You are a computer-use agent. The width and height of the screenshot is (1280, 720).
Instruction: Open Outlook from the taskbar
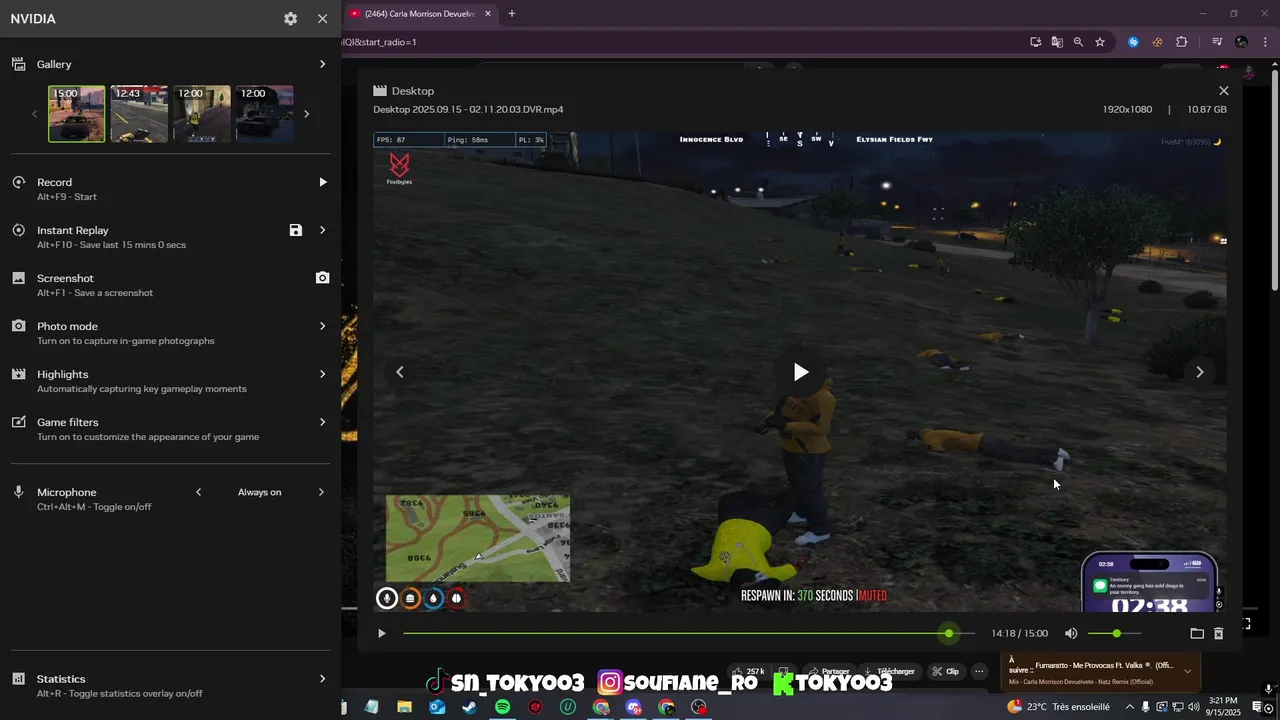pyautogui.click(x=437, y=707)
